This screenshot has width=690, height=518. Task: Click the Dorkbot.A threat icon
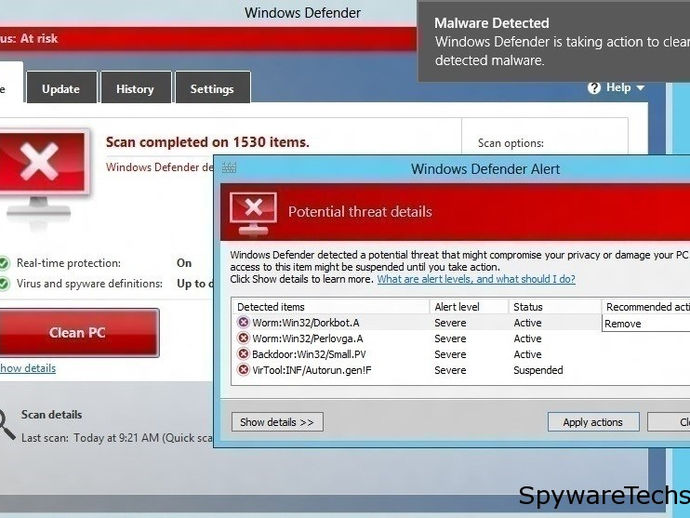click(x=243, y=322)
